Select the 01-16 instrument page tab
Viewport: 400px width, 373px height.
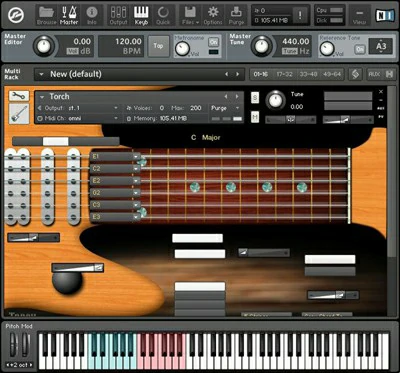261,74
